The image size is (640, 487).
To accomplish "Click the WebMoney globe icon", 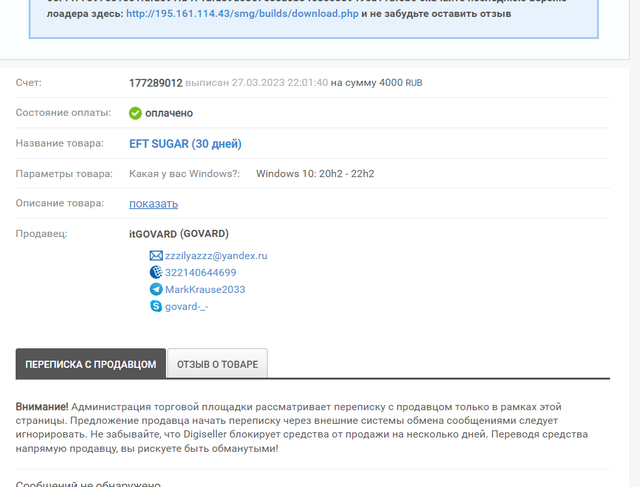I will 156,272.
